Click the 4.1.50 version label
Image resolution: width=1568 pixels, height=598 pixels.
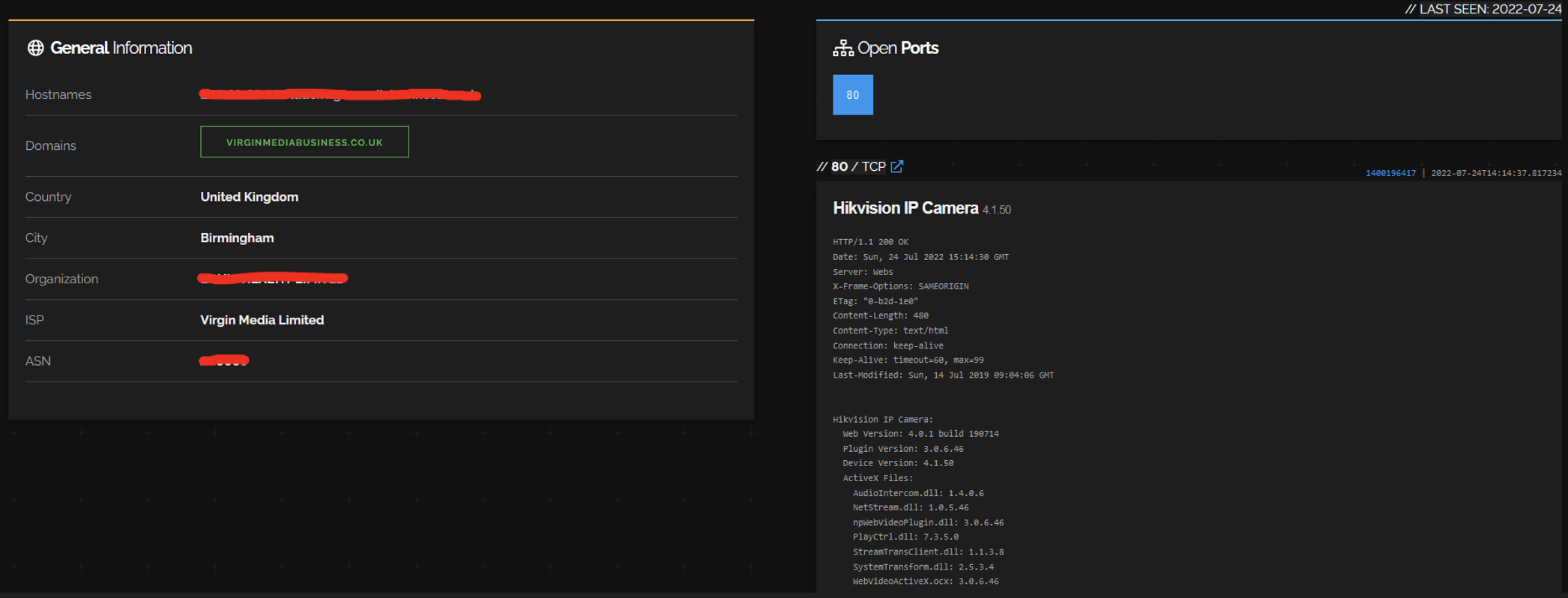(x=996, y=211)
